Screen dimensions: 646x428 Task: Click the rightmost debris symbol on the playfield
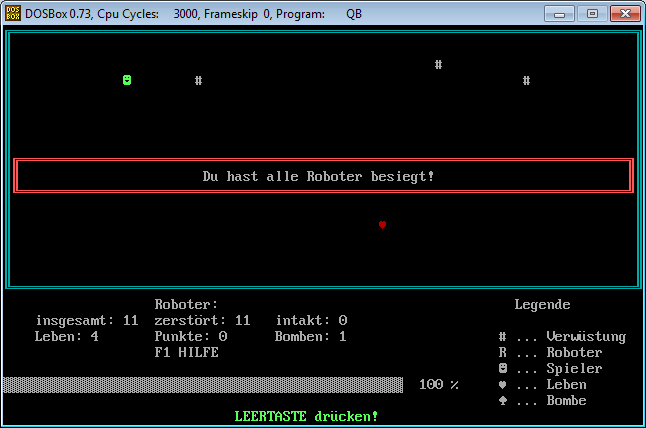pos(526,80)
